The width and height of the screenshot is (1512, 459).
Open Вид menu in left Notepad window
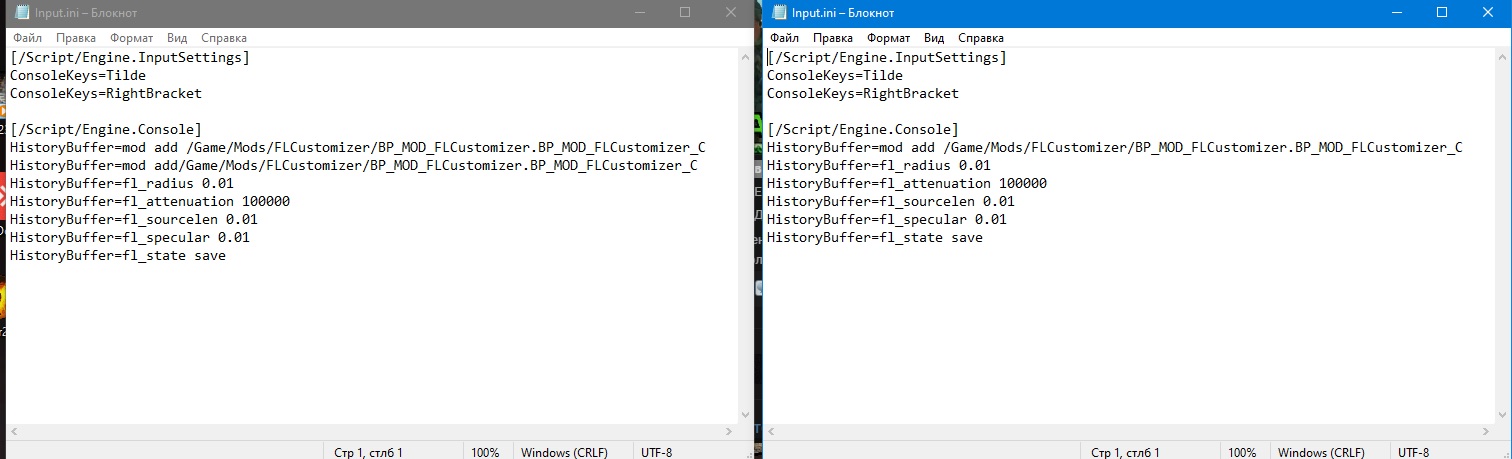pyautogui.click(x=177, y=37)
